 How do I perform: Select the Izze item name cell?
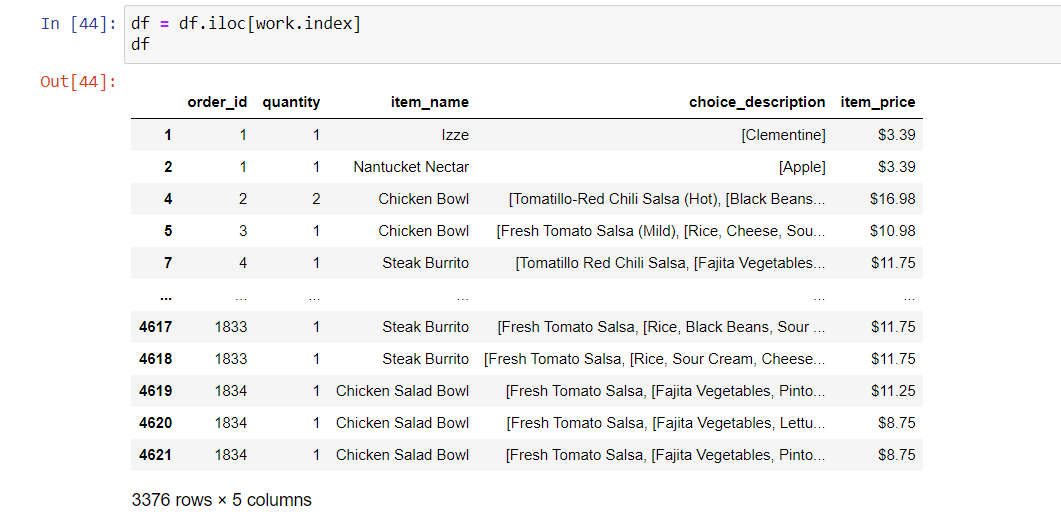click(454, 135)
